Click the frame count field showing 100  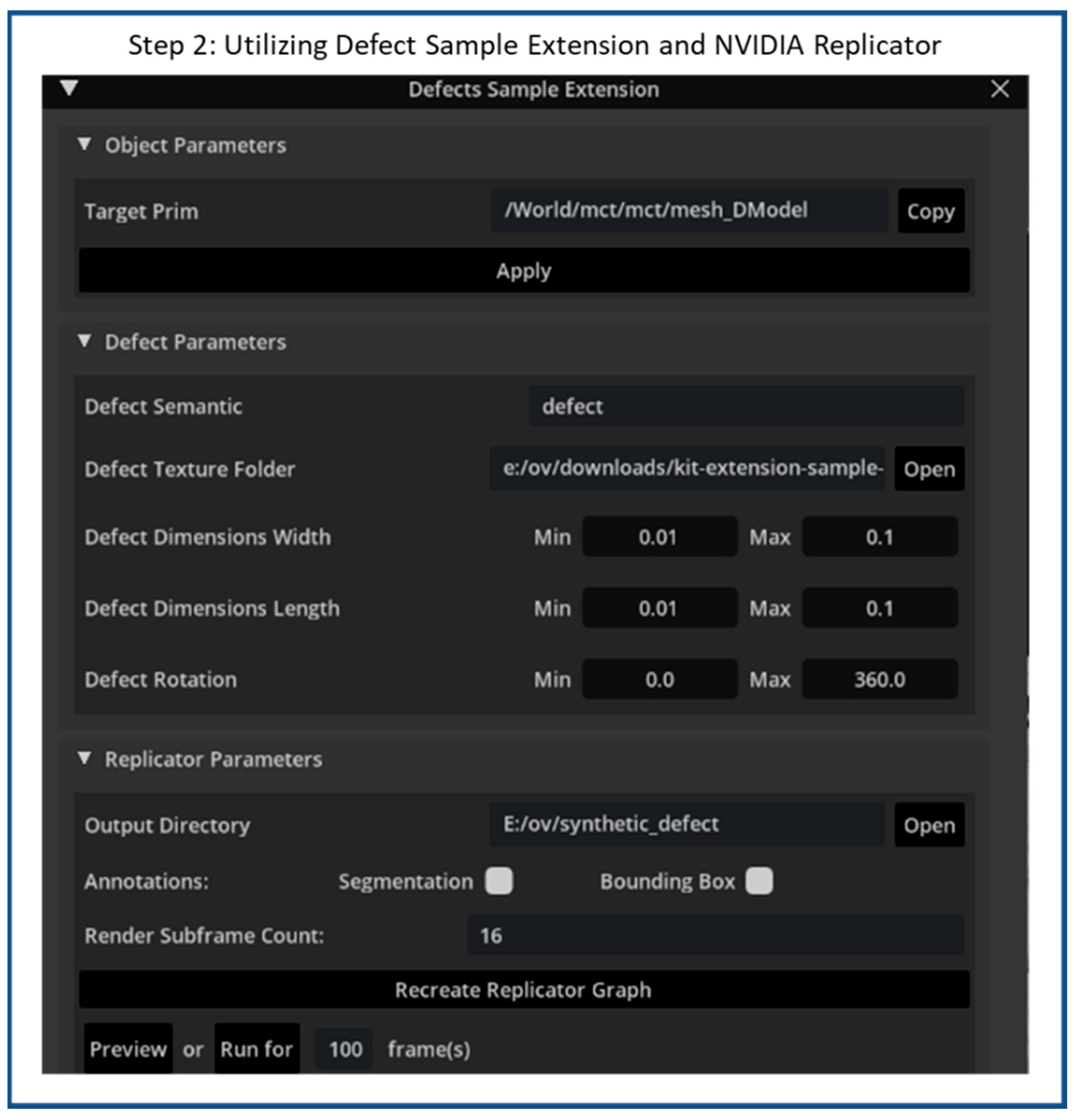344,1048
